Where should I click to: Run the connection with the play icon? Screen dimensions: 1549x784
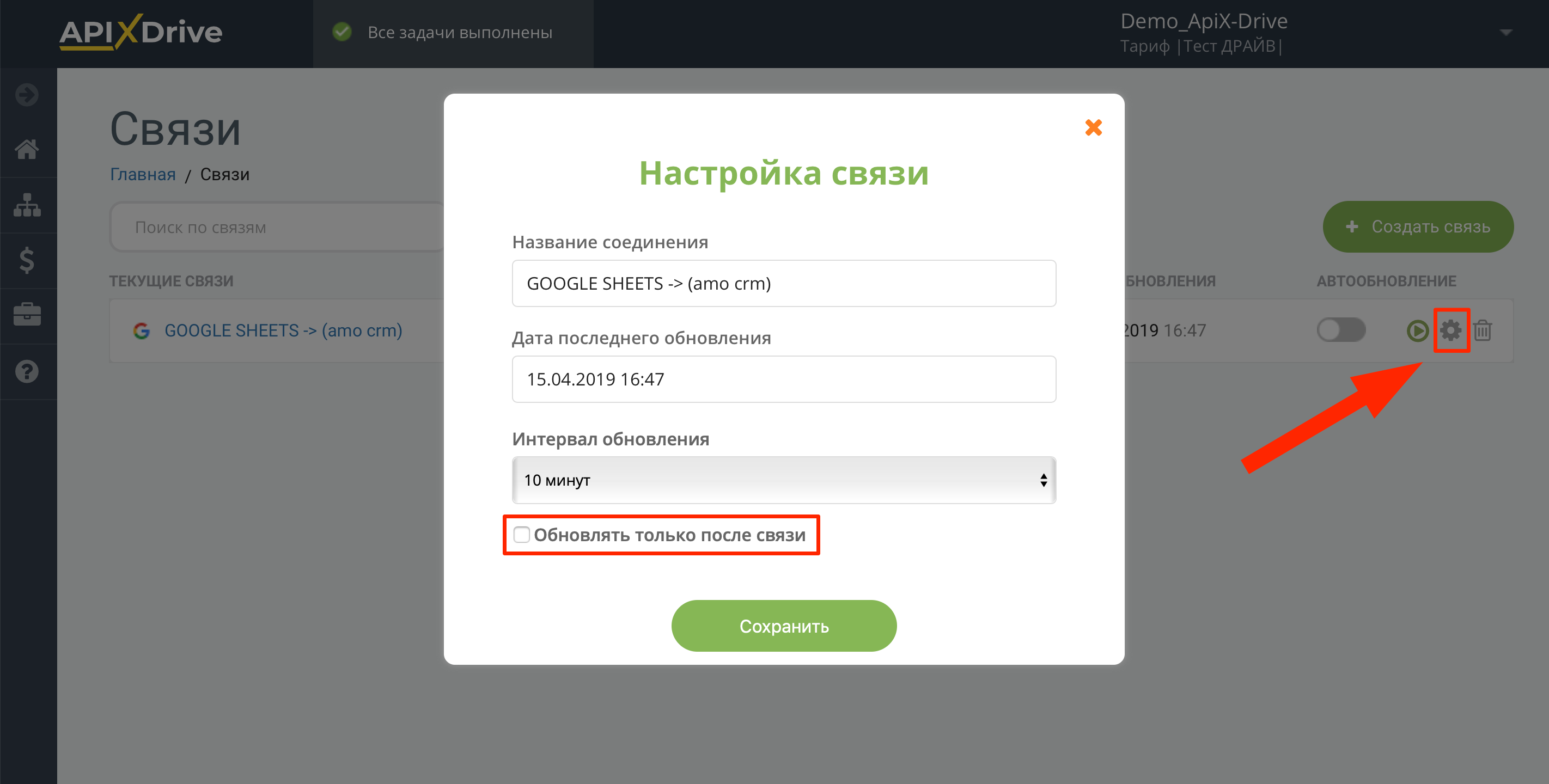[x=1417, y=330]
